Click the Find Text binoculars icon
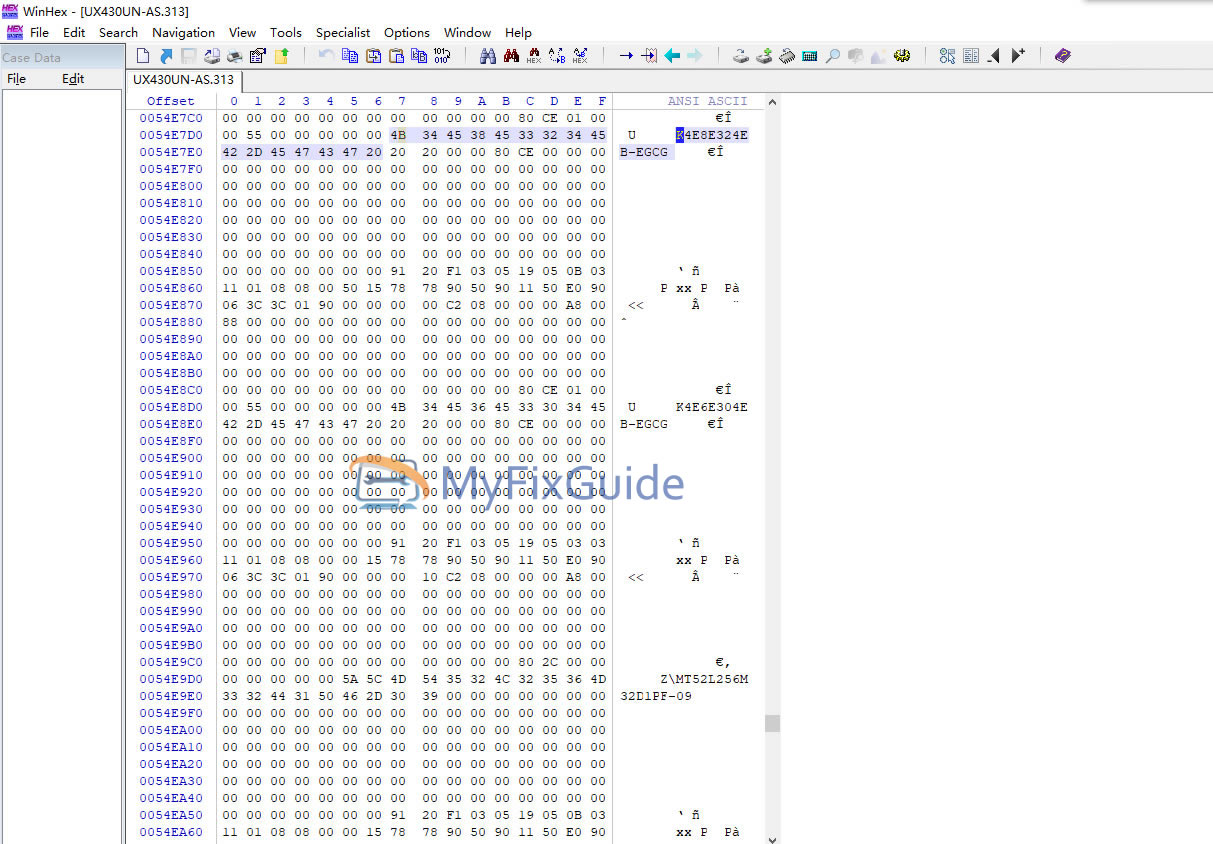Image resolution: width=1213 pixels, height=844 pixels. point(488,56)
